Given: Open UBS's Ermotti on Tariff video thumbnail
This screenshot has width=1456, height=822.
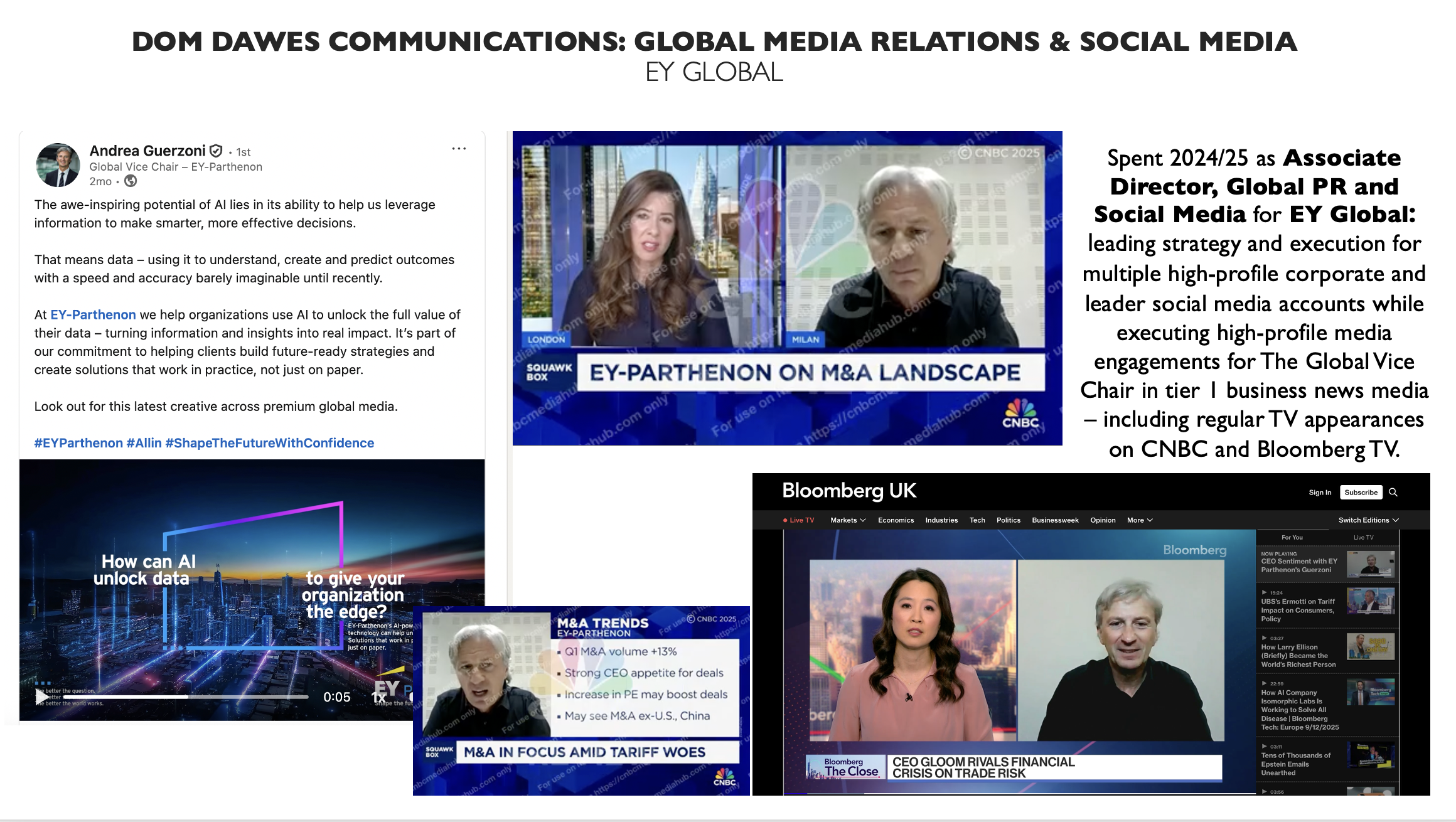Looking at the screenshot, I should coord(1371,601).
